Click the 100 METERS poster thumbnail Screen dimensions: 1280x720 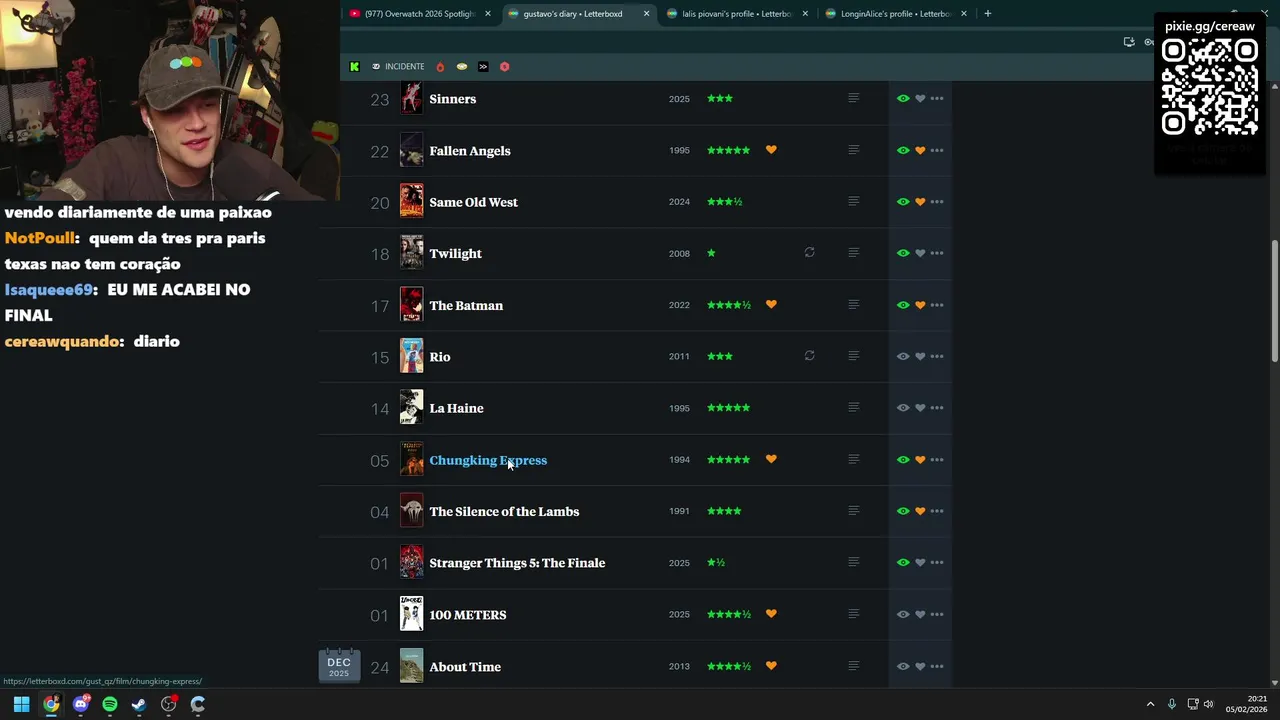pyautogui.click(x=411, y=614)
